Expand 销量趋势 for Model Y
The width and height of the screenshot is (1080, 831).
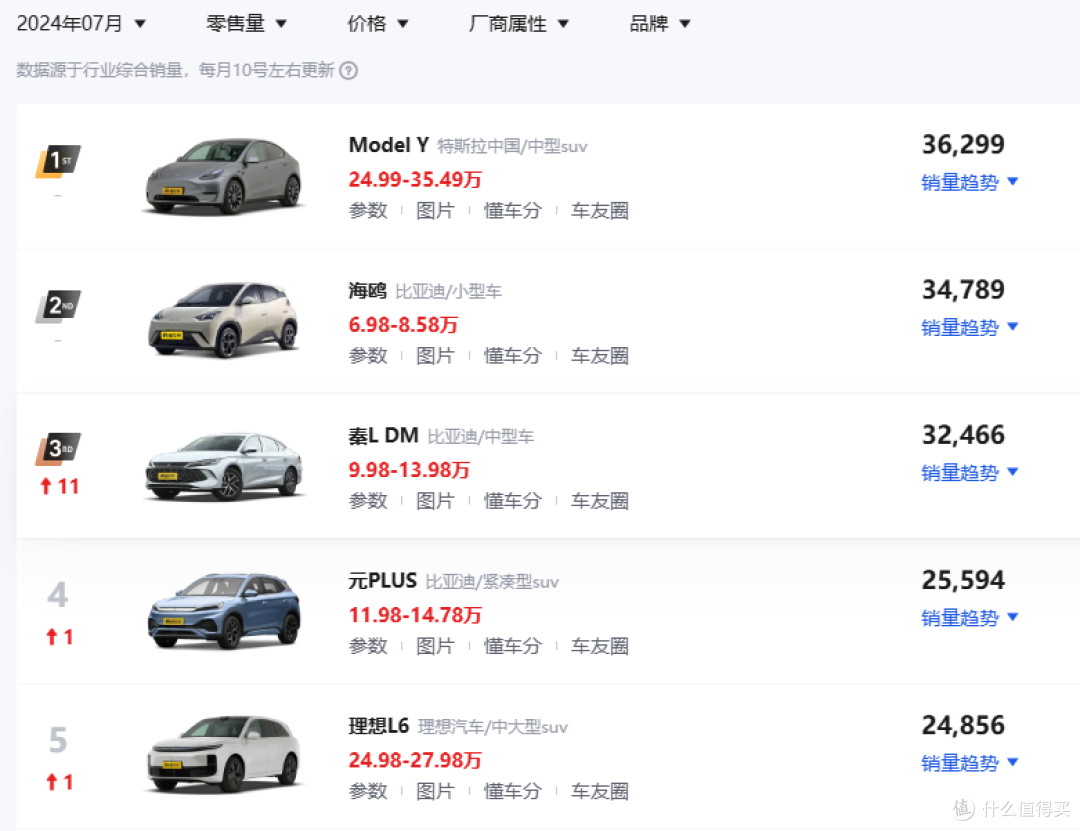click(x=969, y=183)
